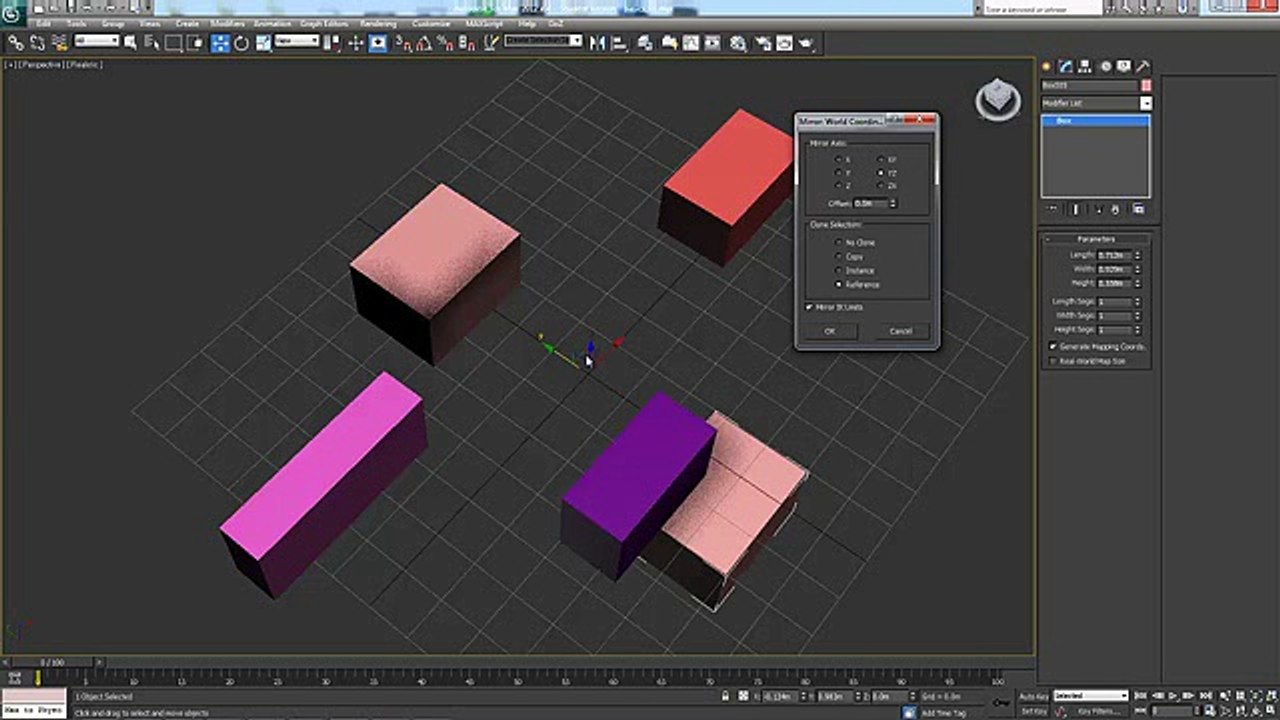The width and height of the screenshot is (1280, 720).
Task: Toggle the 3D Snaps button
Action: click(x=403, y=43)
